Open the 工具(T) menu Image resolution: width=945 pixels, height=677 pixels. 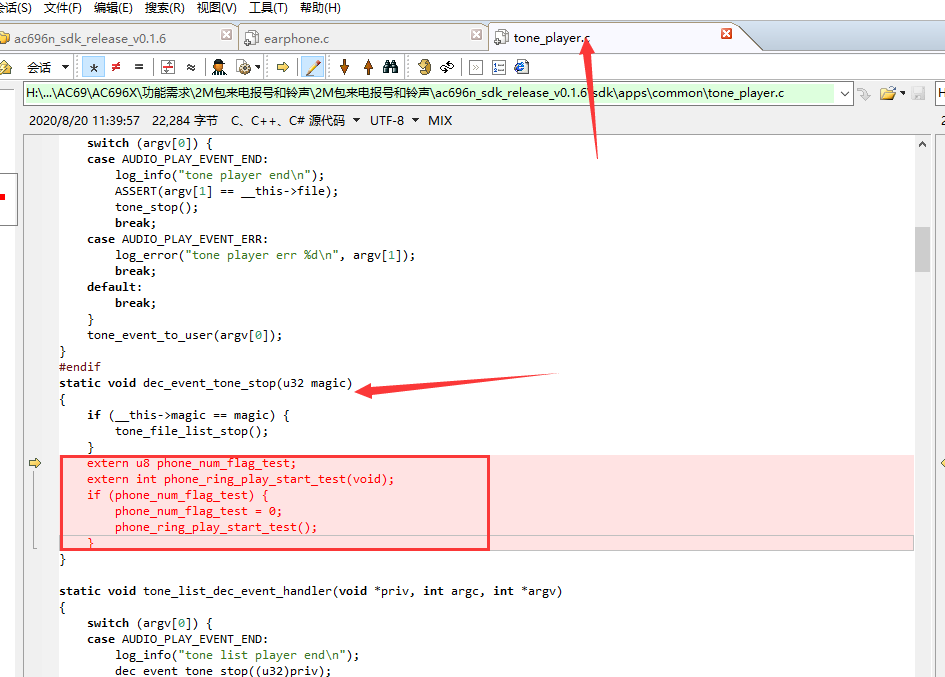(x=268, y=8)
